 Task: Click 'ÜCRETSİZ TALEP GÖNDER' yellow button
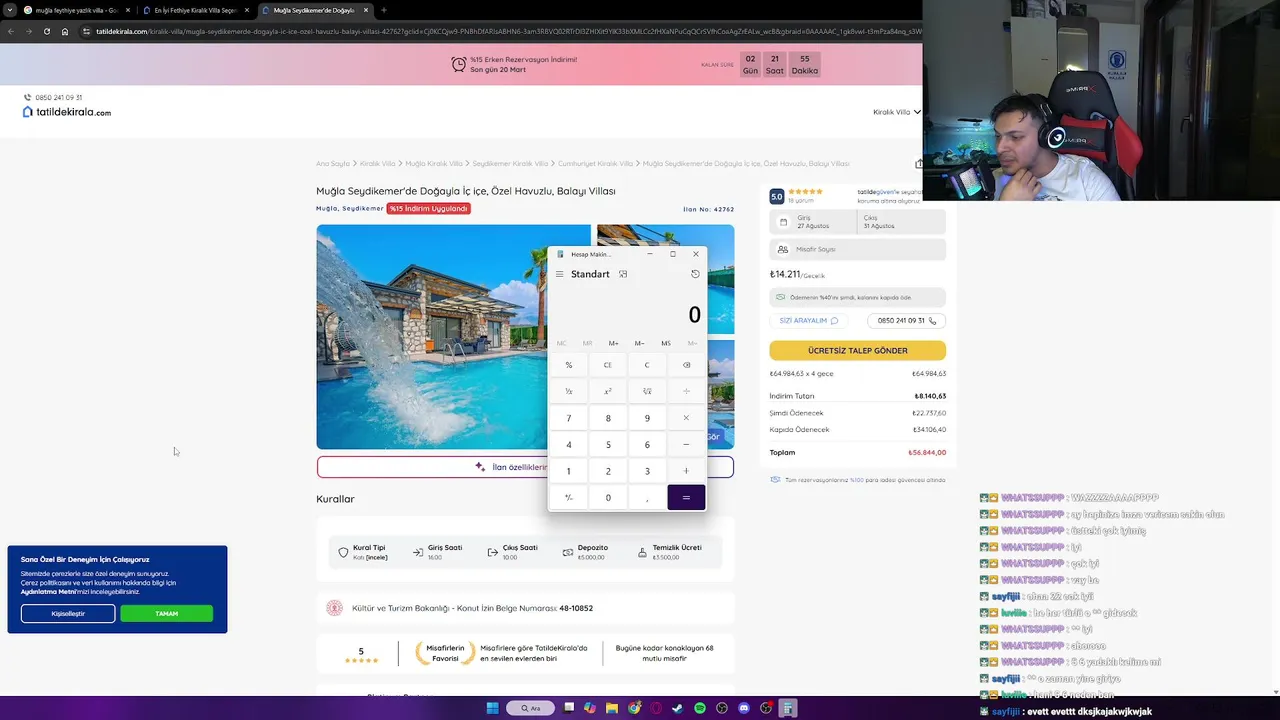pos(857,350)
